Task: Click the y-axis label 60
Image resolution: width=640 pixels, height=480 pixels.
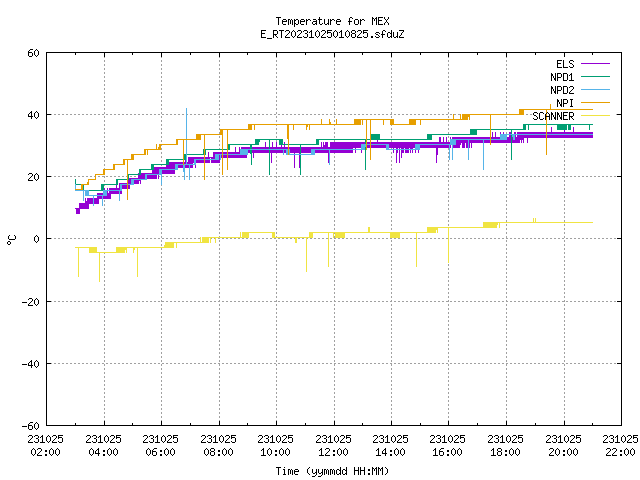Action: tap(33, 53)
